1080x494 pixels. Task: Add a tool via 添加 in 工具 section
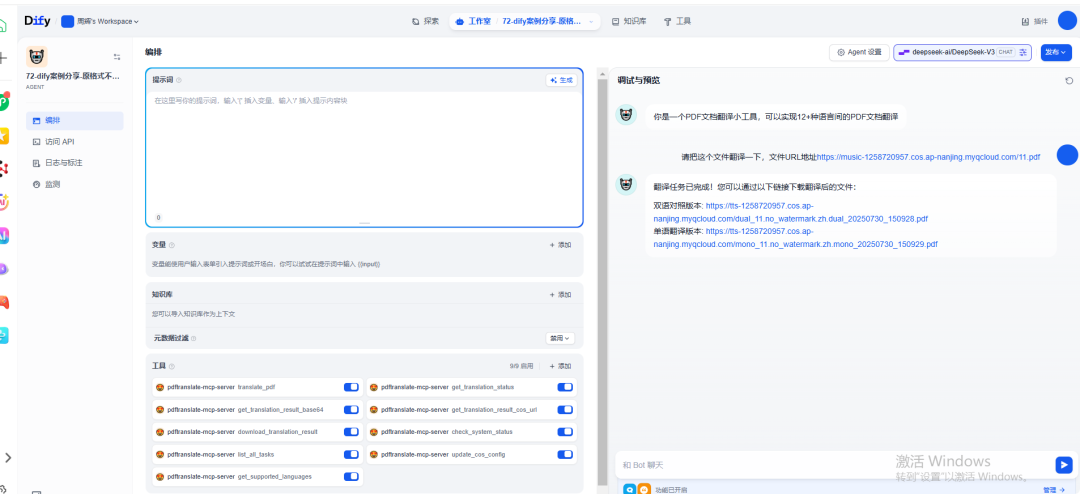(560, 367)
